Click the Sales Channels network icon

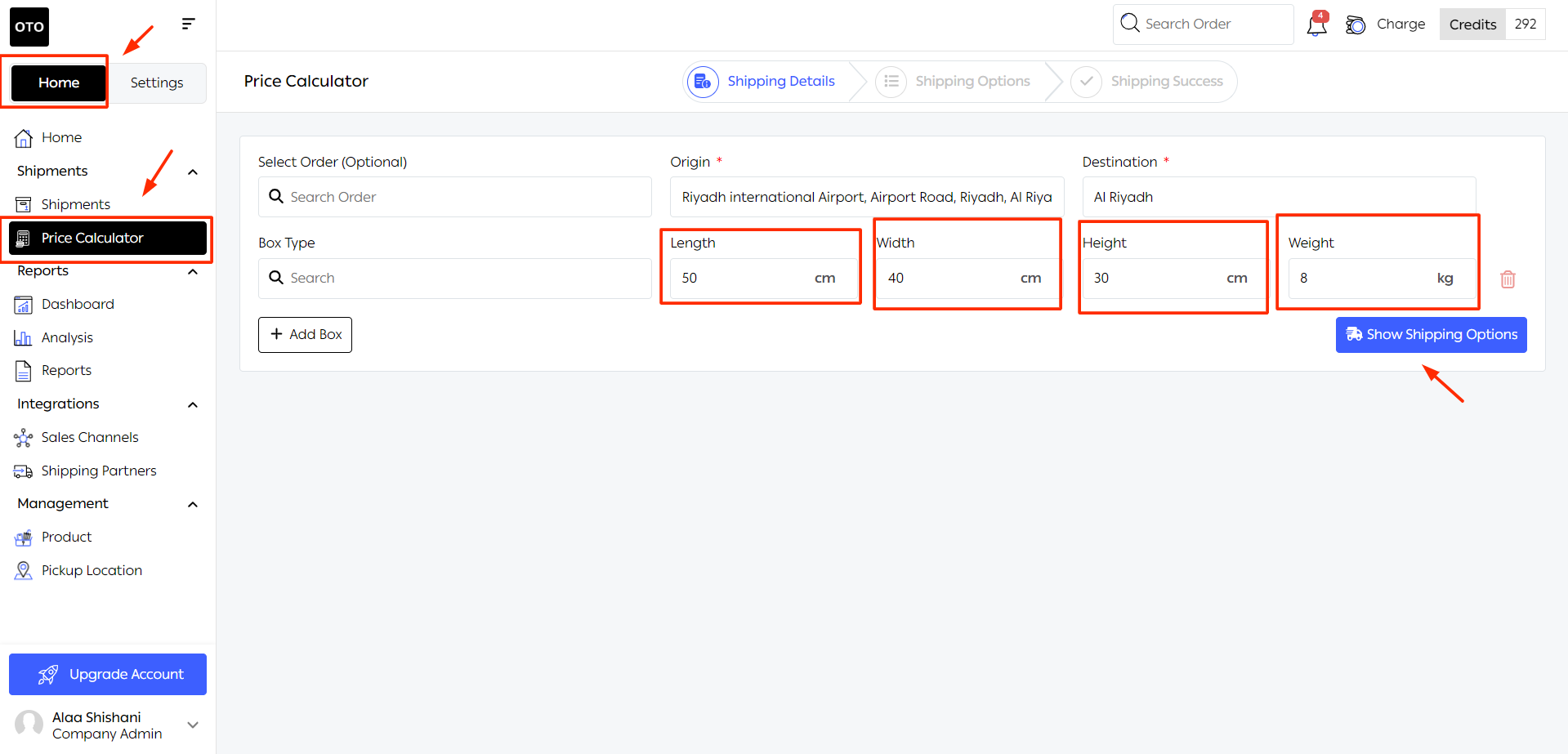pos(24,438)
